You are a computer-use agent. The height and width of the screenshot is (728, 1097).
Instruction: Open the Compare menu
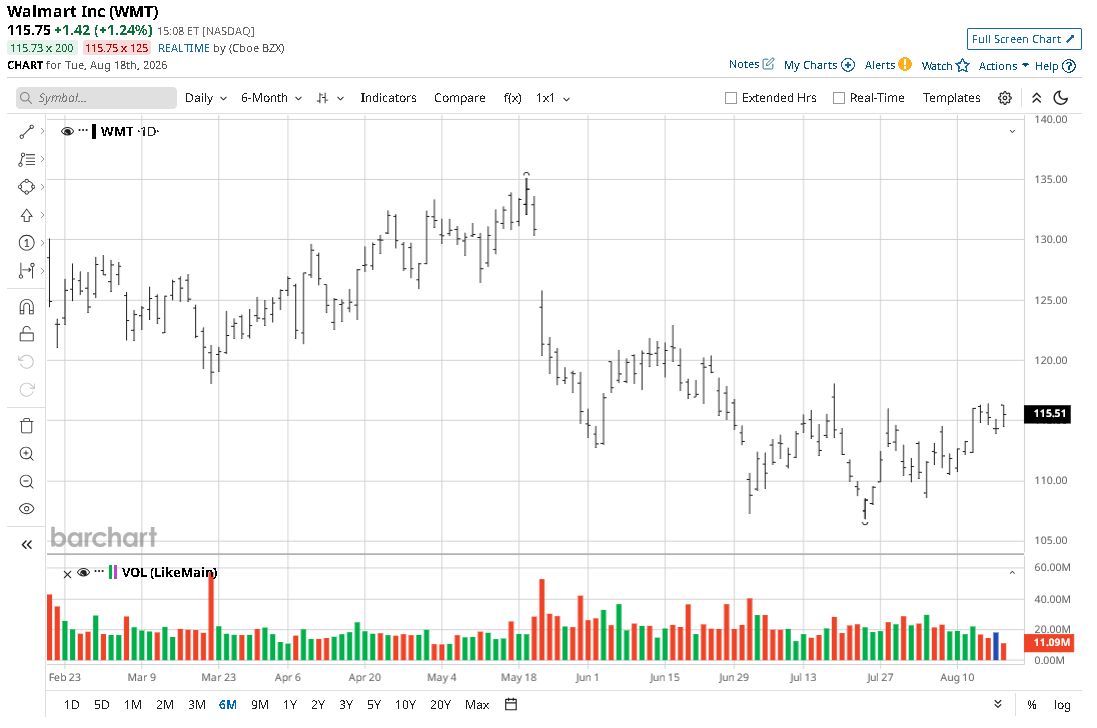460,98
